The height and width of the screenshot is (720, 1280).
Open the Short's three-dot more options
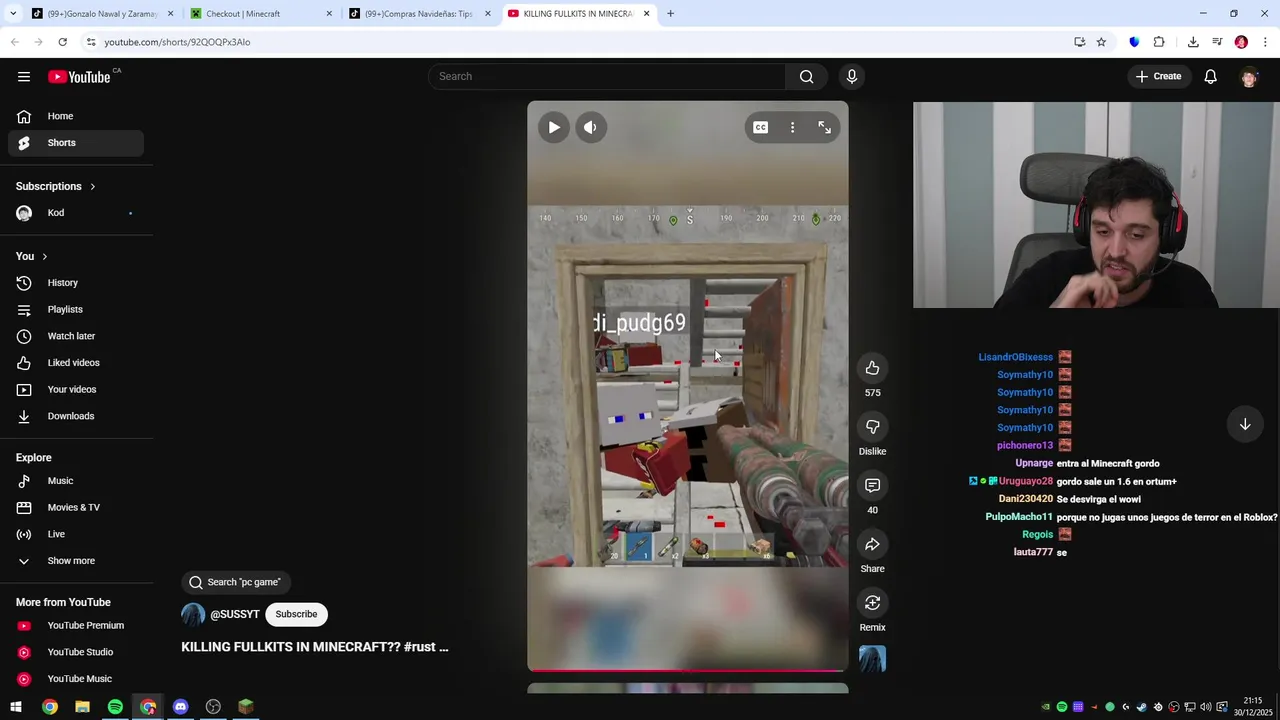pyautogui.click(x=792, y=127)
